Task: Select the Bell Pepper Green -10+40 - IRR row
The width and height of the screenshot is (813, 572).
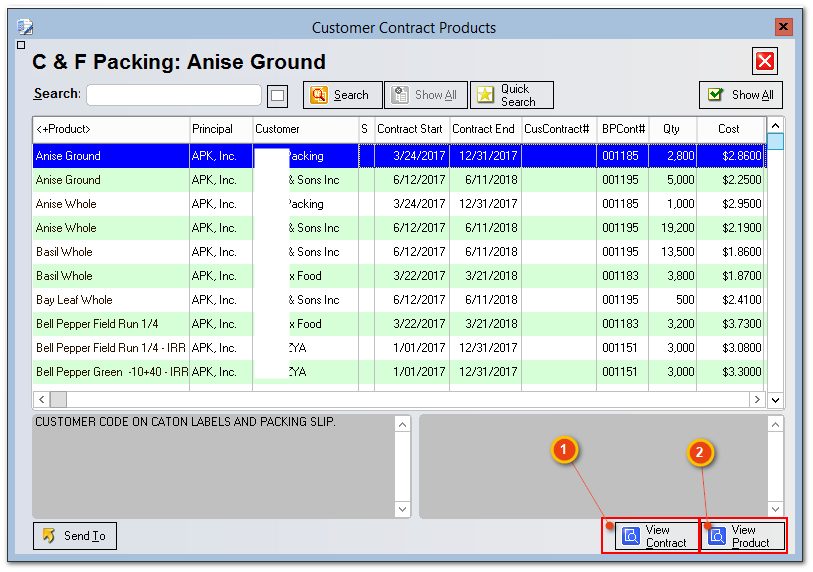Action: (x=399, y=372)
